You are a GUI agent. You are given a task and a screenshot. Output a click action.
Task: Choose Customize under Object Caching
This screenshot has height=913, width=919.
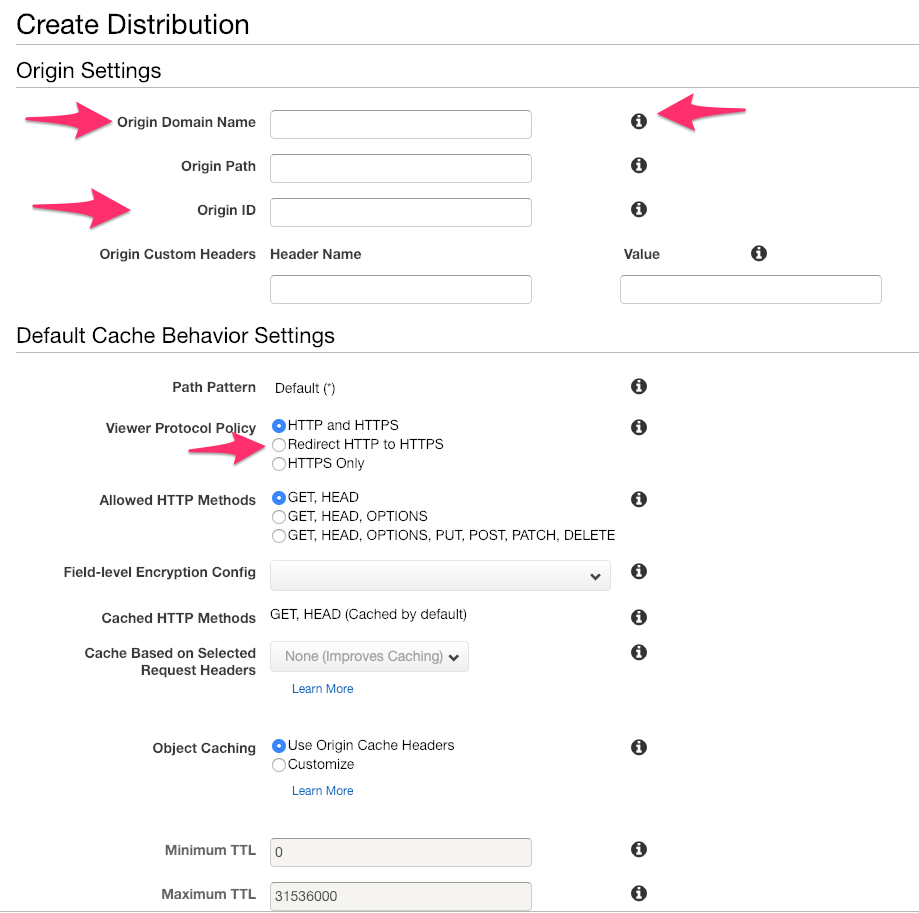pyautogui.click(x=278, y=765)
